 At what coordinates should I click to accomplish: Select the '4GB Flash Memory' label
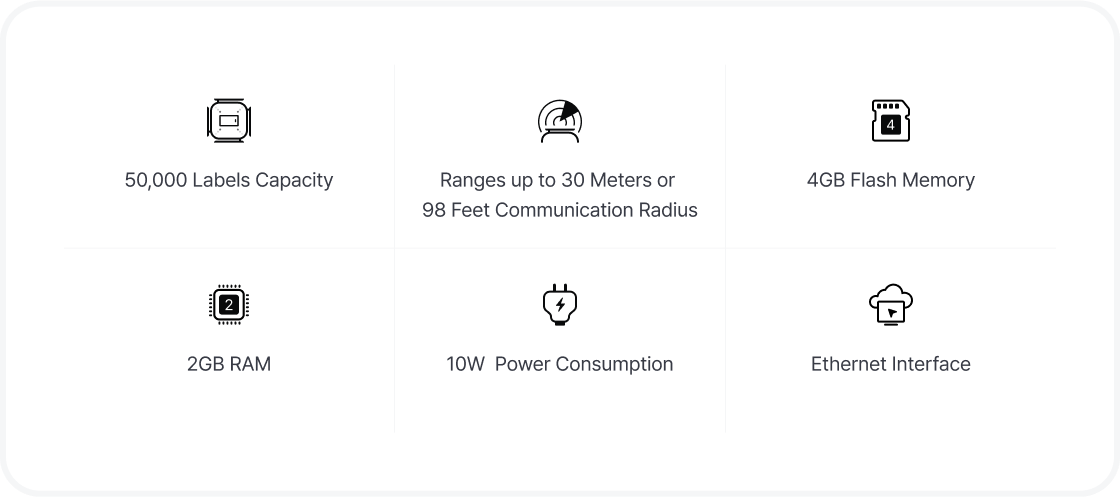891,180
